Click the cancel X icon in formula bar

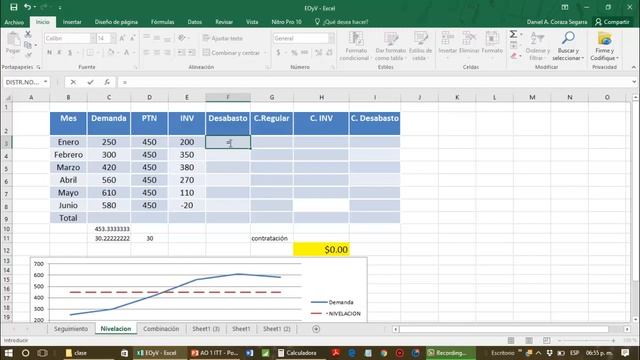[73, 82]
